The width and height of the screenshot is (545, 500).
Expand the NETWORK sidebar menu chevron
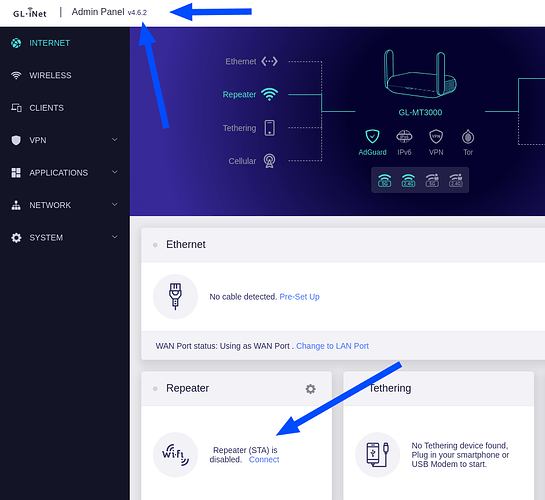coord(114,205)
